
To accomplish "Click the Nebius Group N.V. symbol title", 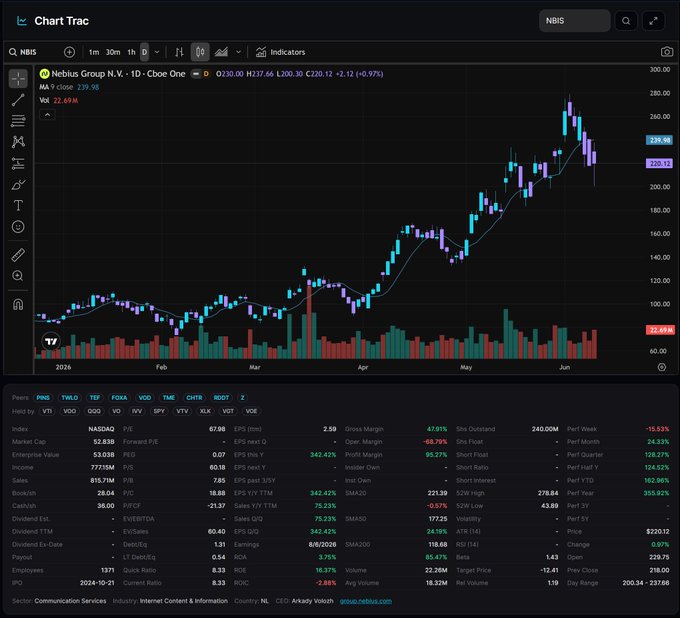I will 118,74.
